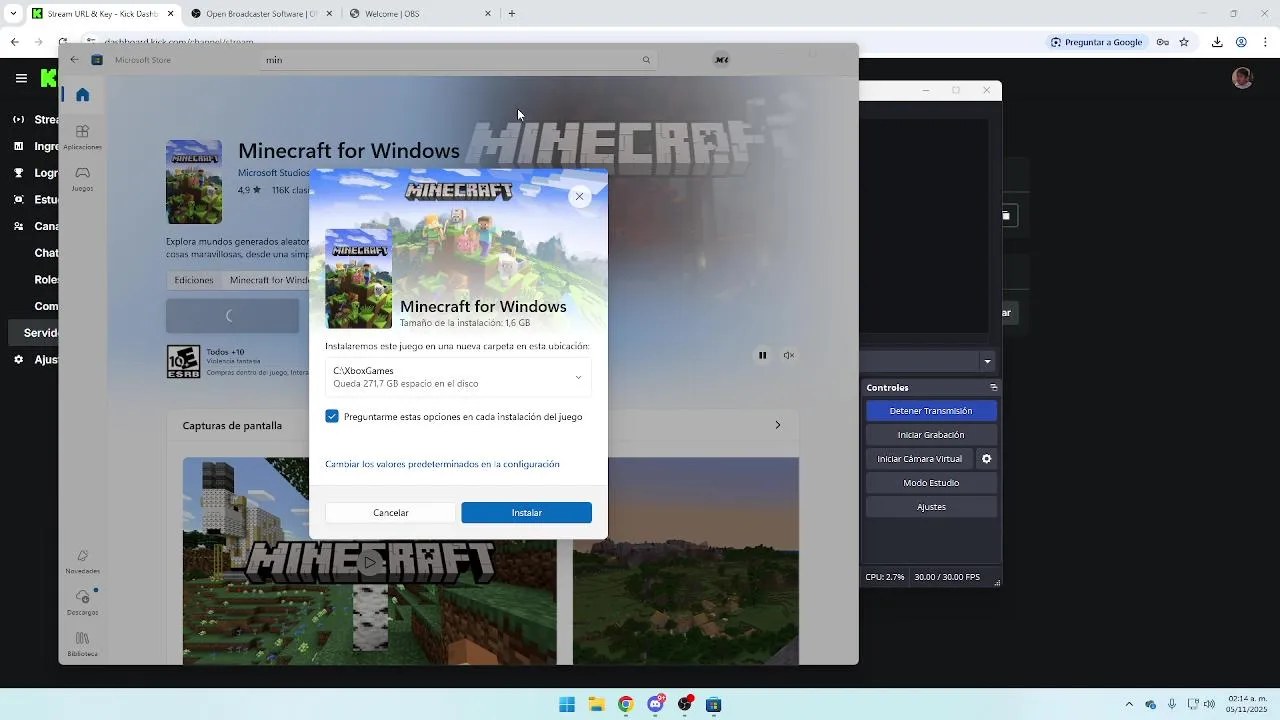Click 'Preguntar a Google' in address bar
This screenshot has width=1280, height=720.
(x=1097, y=42)
